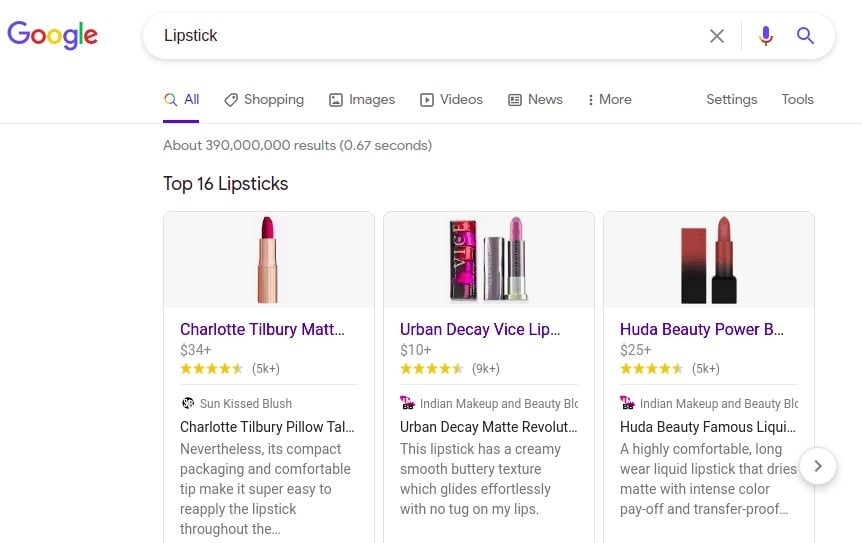Click the magnifying glass search button
862x543 pixels.
tap(805, 36)
